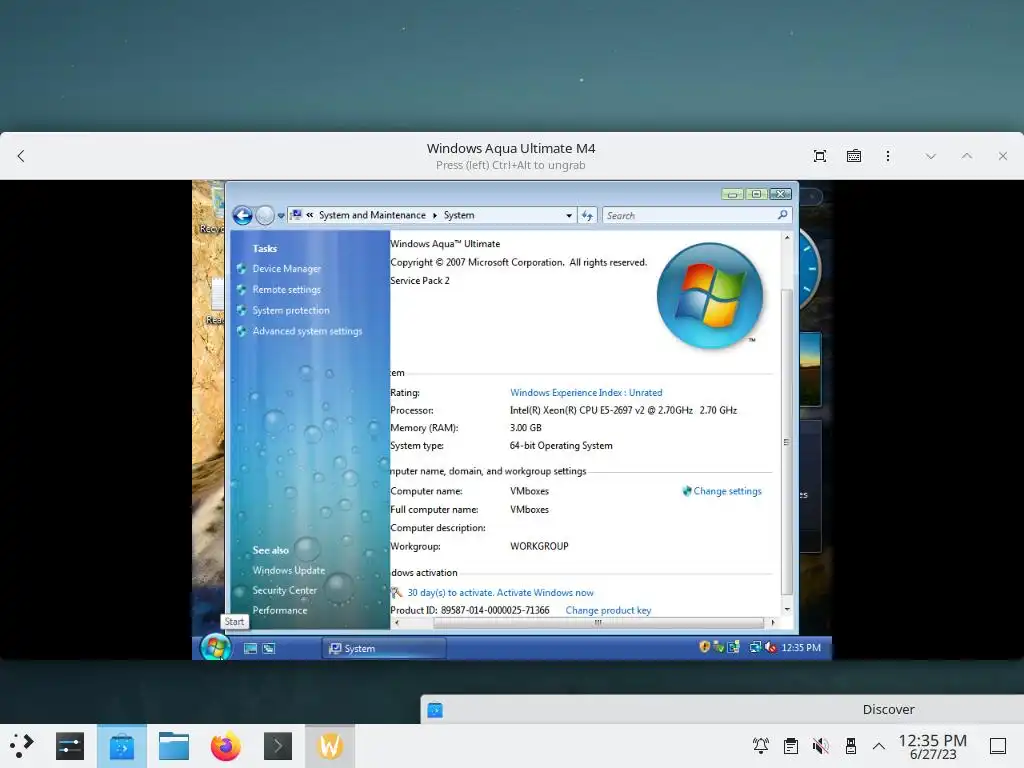Click the vertical scrollbar thumb
The width and height of the screenshot is (1024, 768).
coord(787,441)
